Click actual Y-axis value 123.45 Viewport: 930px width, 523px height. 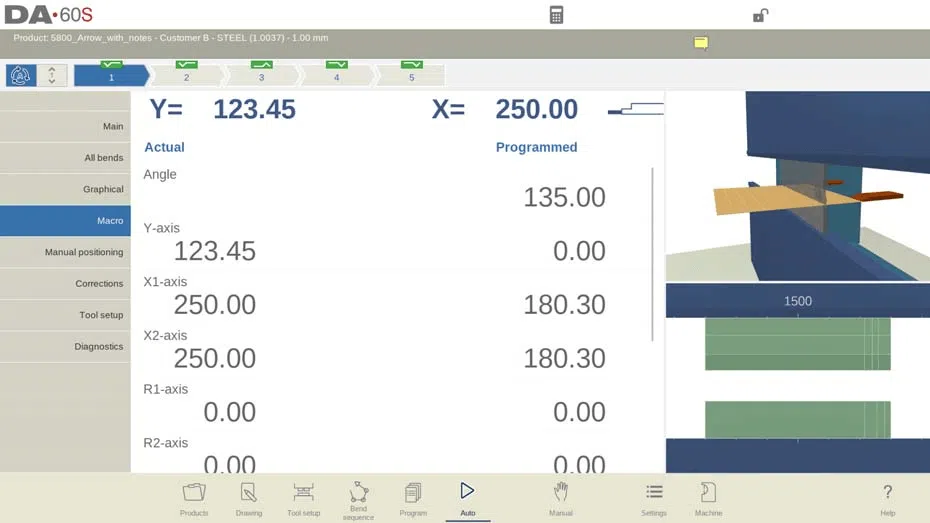pyautogui.click(x=215, y=251)
